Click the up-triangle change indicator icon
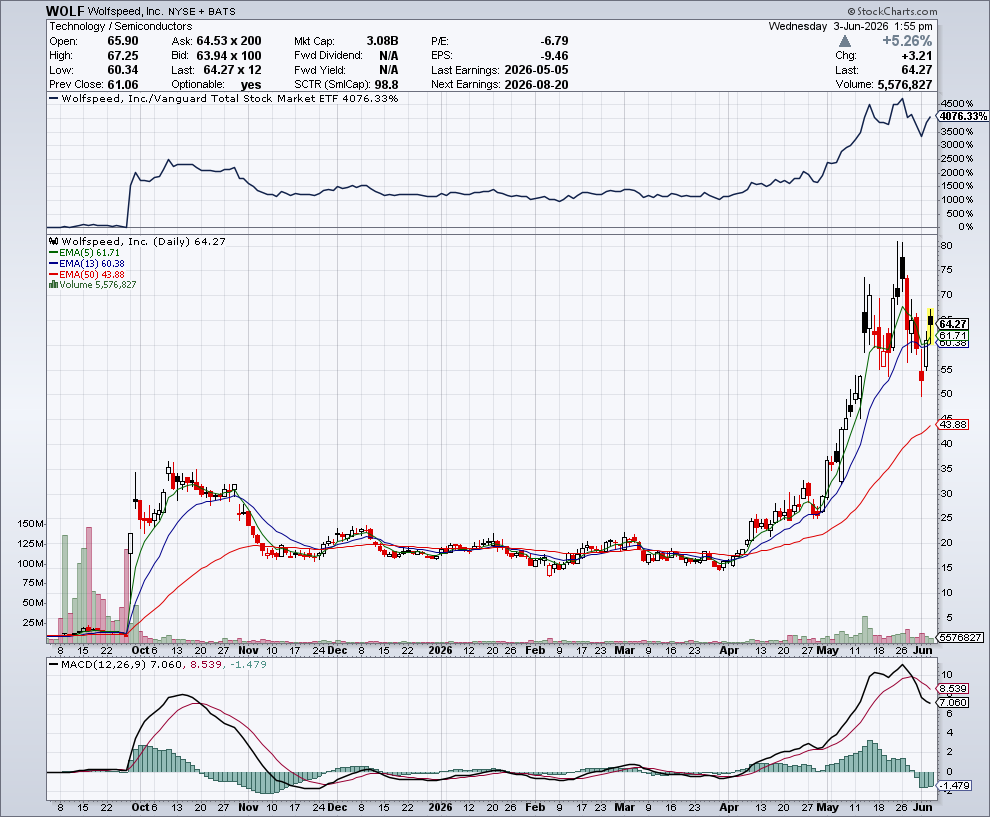The width and height of the screenshot is (990, 817). pos(845,41)
